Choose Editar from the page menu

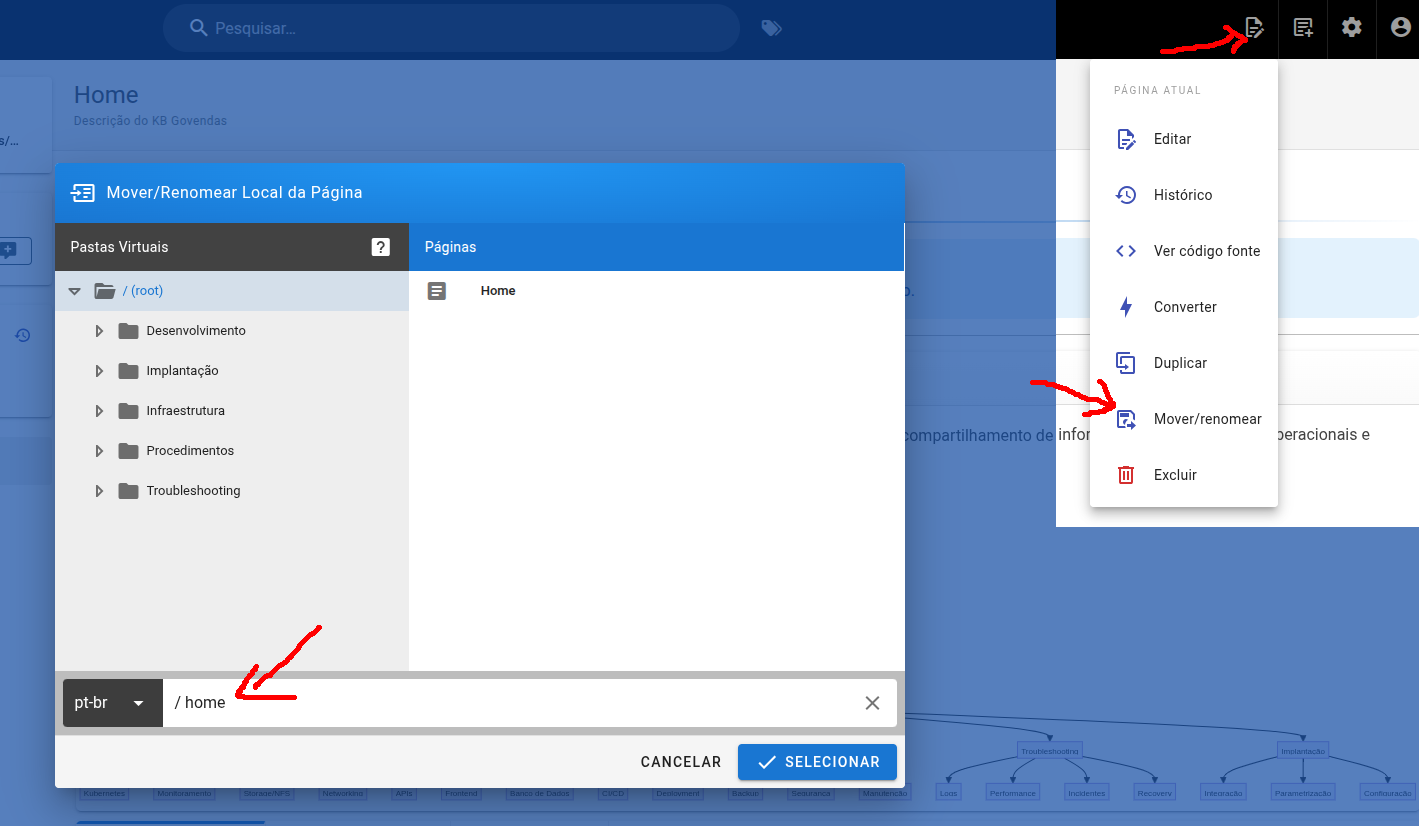point(1172,139)
